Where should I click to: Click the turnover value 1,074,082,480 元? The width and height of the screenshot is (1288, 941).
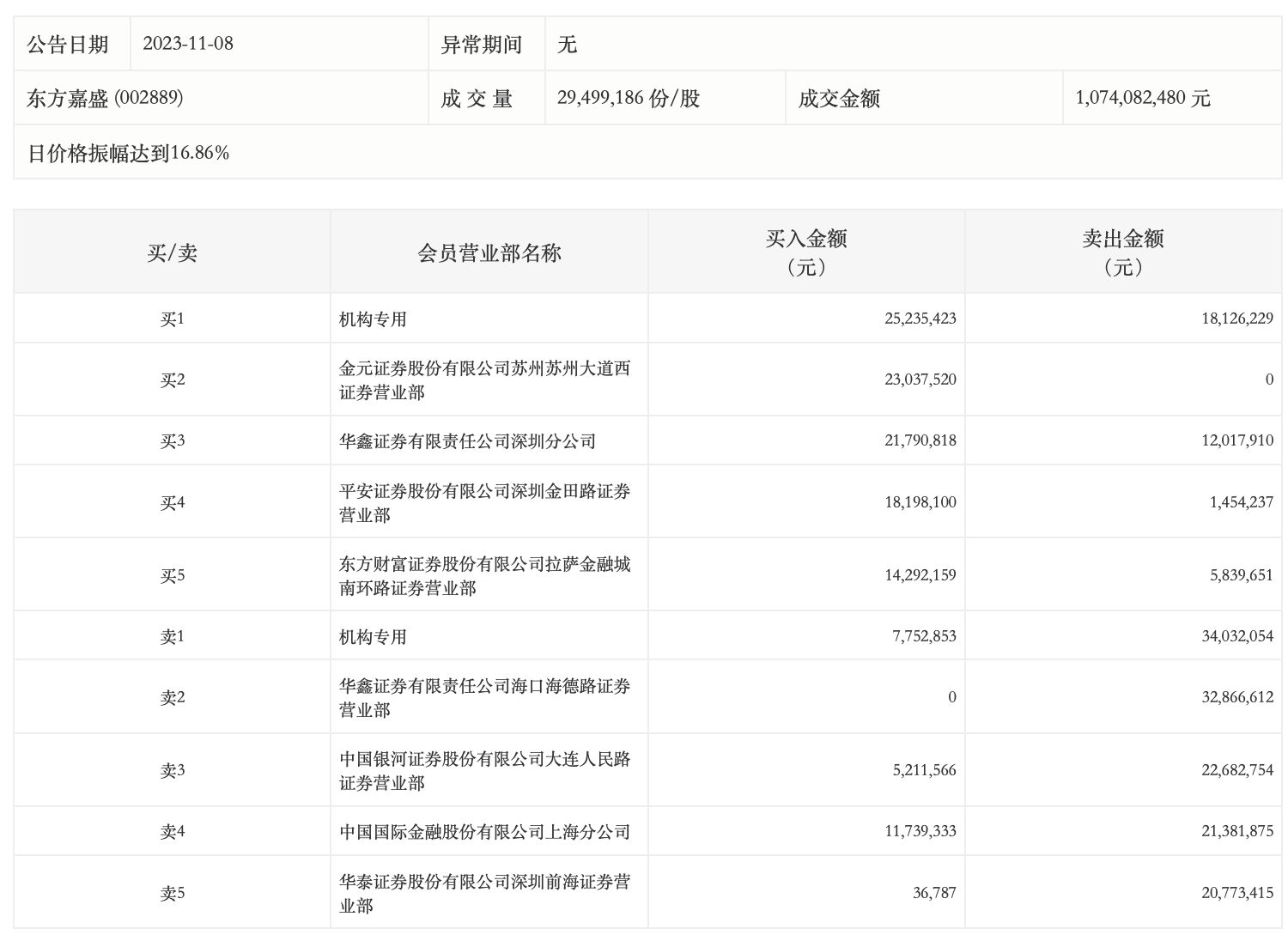coord(1142,98)
